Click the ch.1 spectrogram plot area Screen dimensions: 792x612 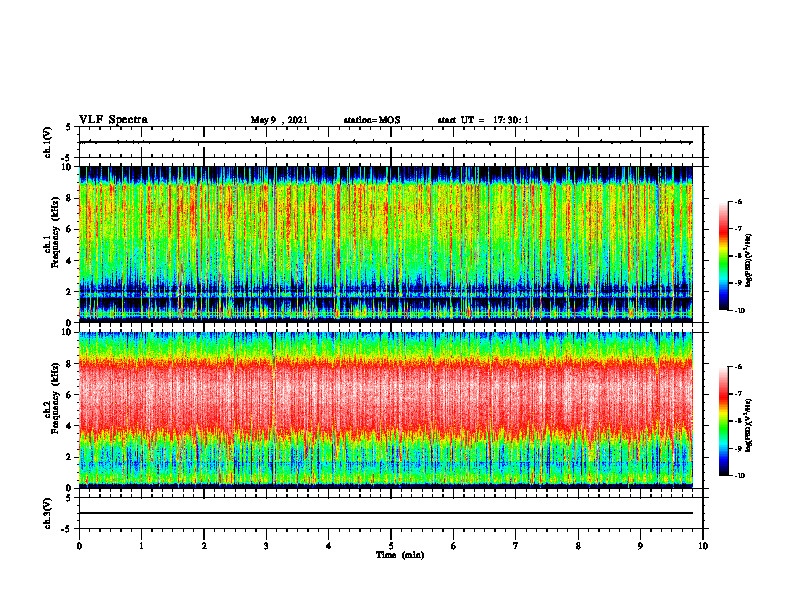click(386, 244)
